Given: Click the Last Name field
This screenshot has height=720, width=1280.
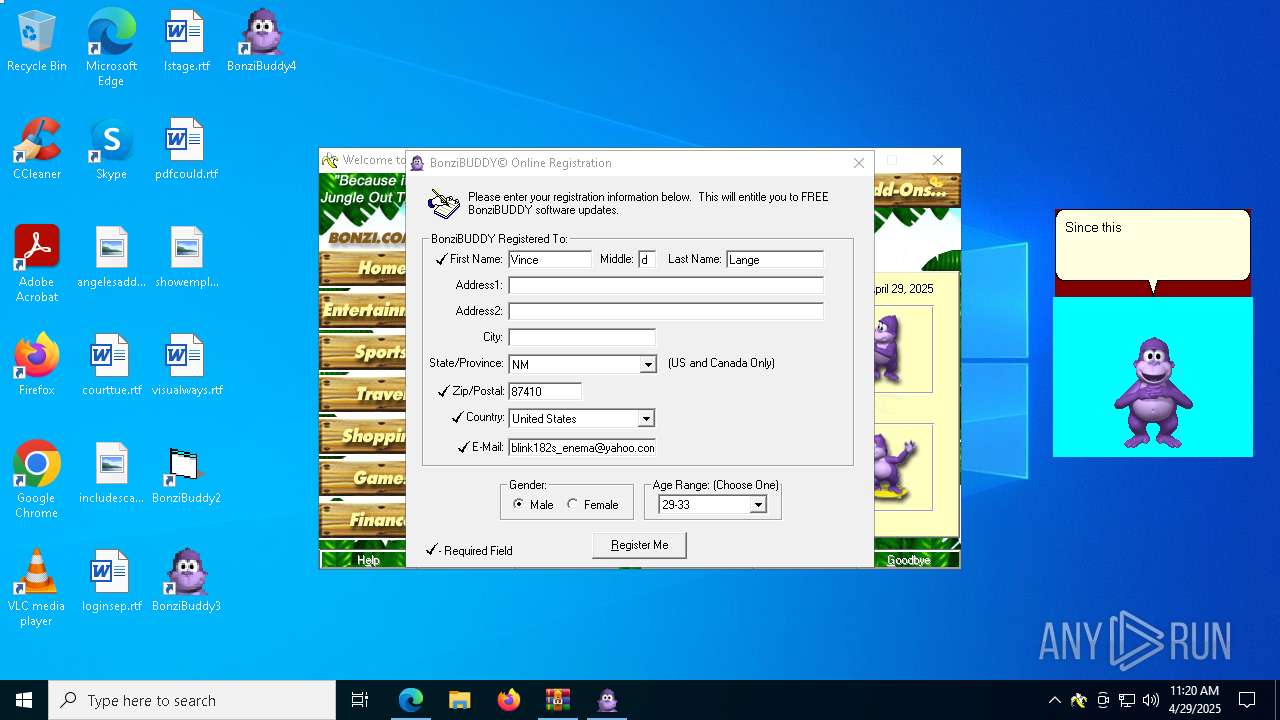Looking at the screenshot, I should pyautogui.click(x=775, y=259).
